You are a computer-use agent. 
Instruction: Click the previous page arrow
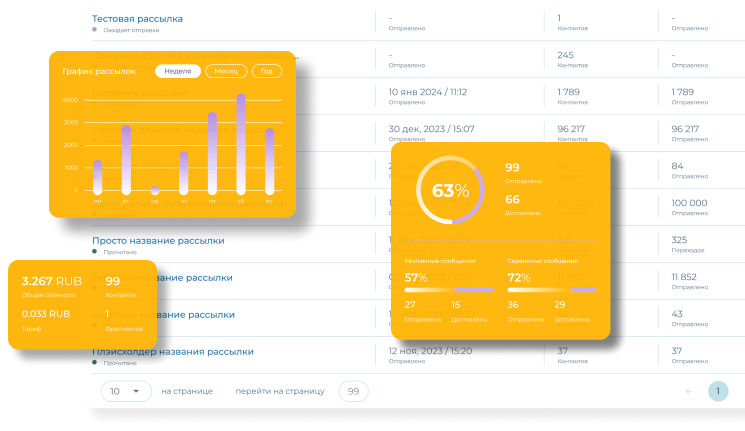[x=688, y=391]
